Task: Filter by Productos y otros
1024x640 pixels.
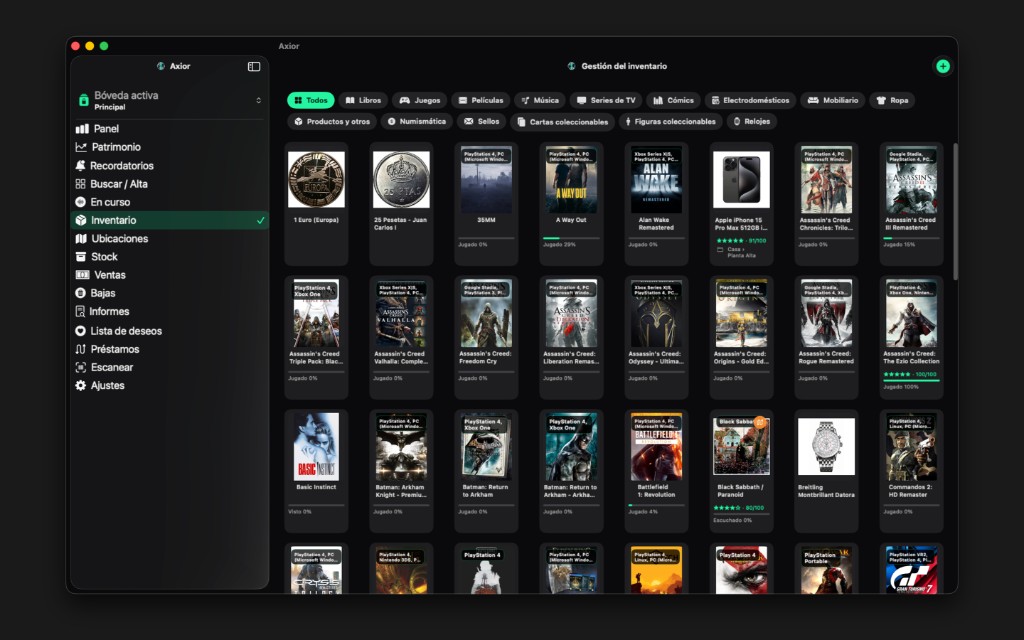Action: tap(332, 121)
